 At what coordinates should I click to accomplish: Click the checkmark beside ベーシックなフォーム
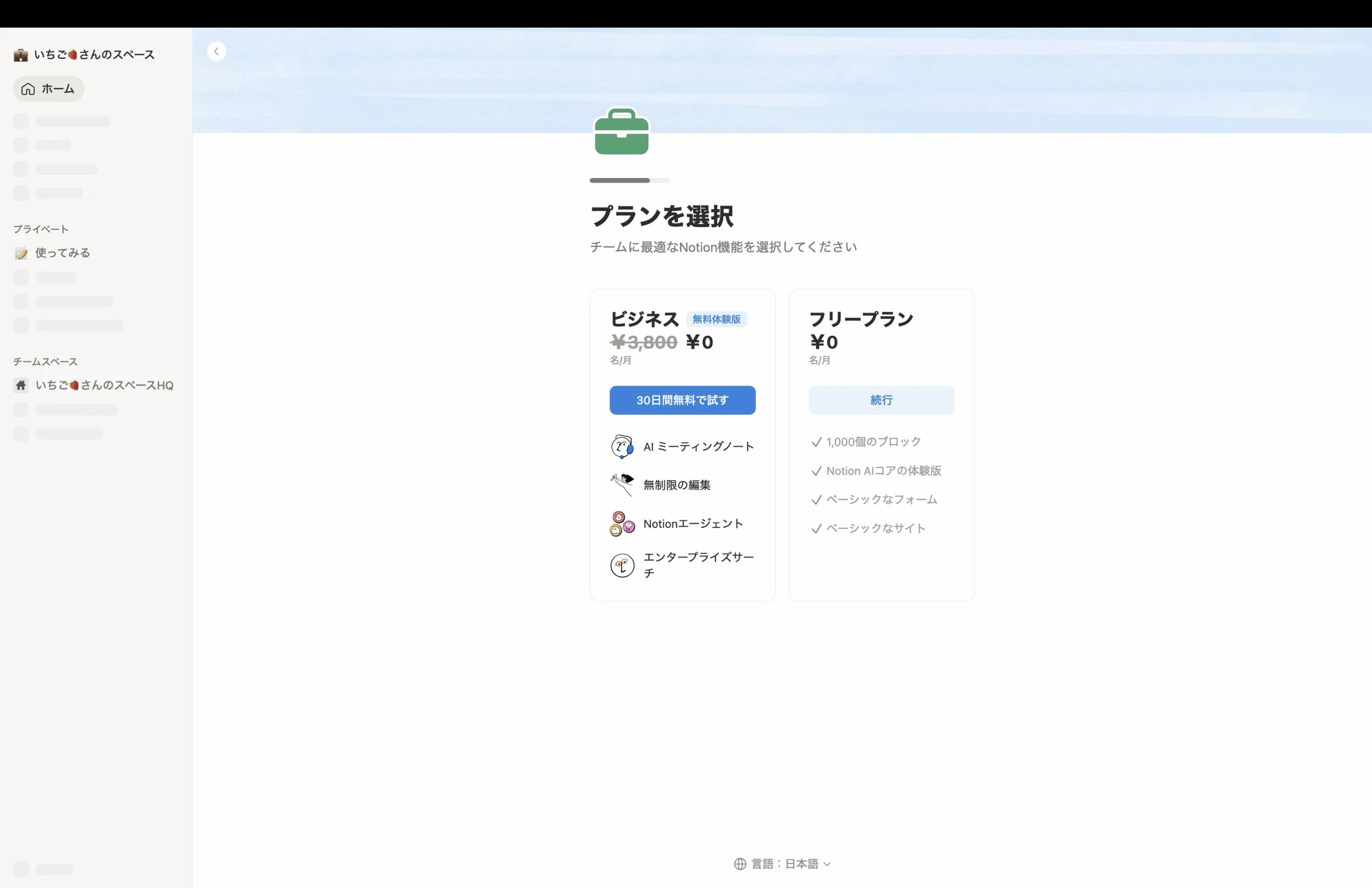pyautogui.click(x=816, y=500)
